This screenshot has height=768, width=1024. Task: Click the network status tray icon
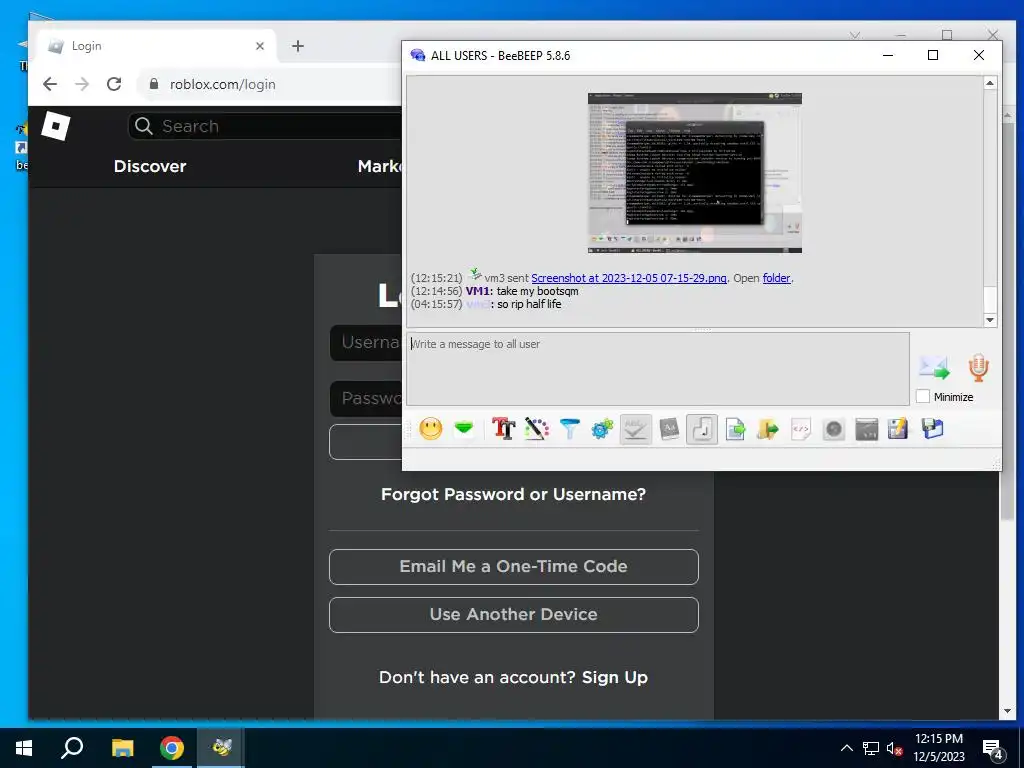point(871,748)
